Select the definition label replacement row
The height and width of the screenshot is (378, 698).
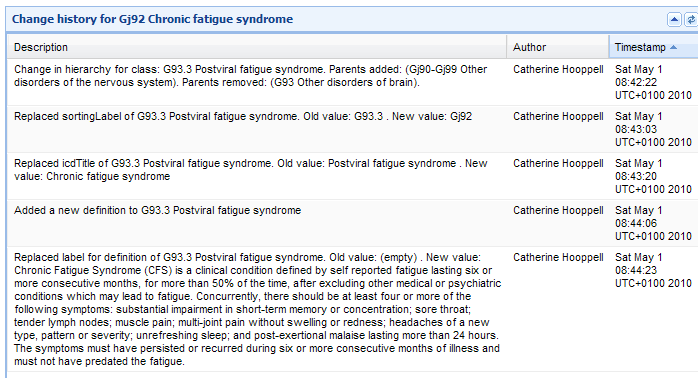[352, 309]
